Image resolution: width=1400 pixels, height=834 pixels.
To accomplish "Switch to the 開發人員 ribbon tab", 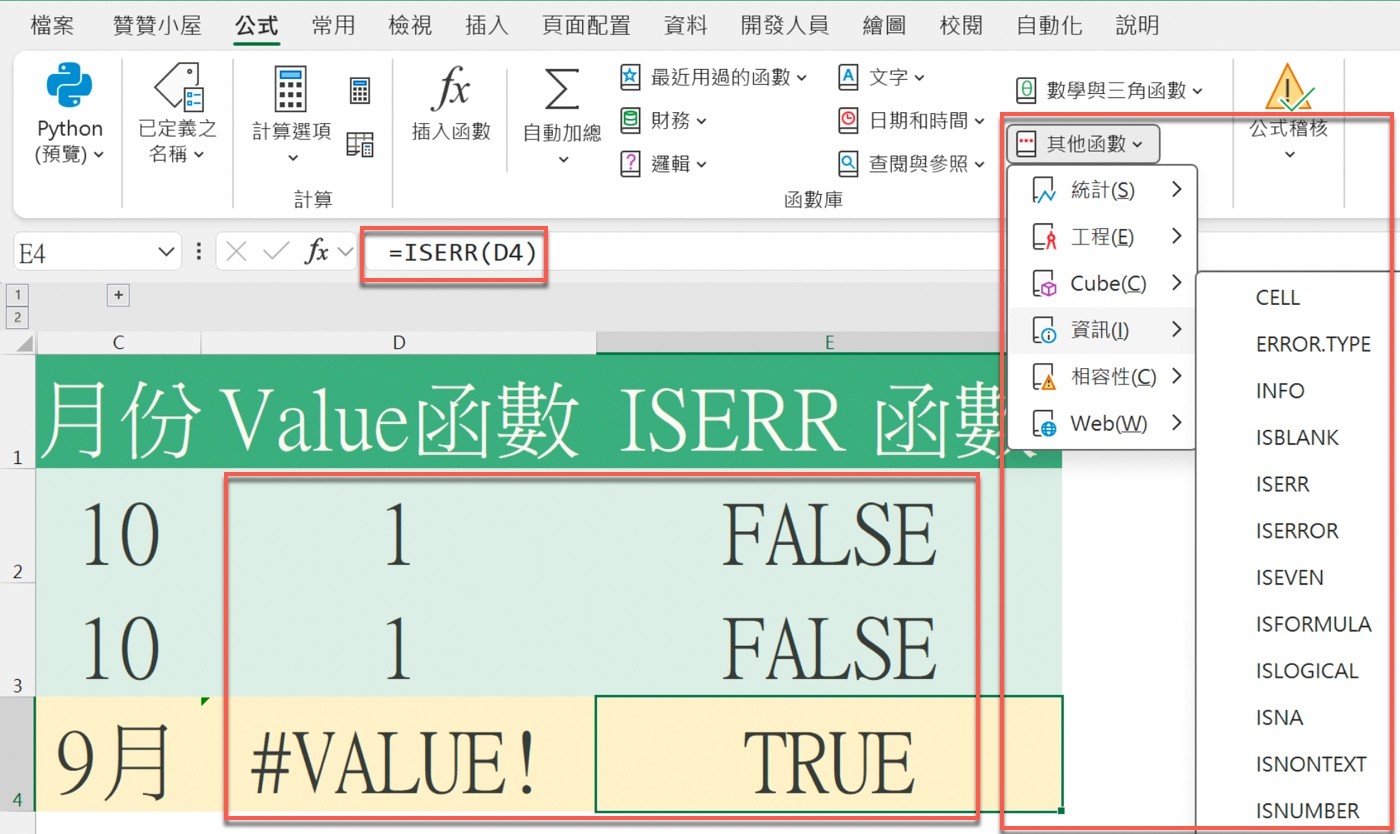I will coord(785,25).
